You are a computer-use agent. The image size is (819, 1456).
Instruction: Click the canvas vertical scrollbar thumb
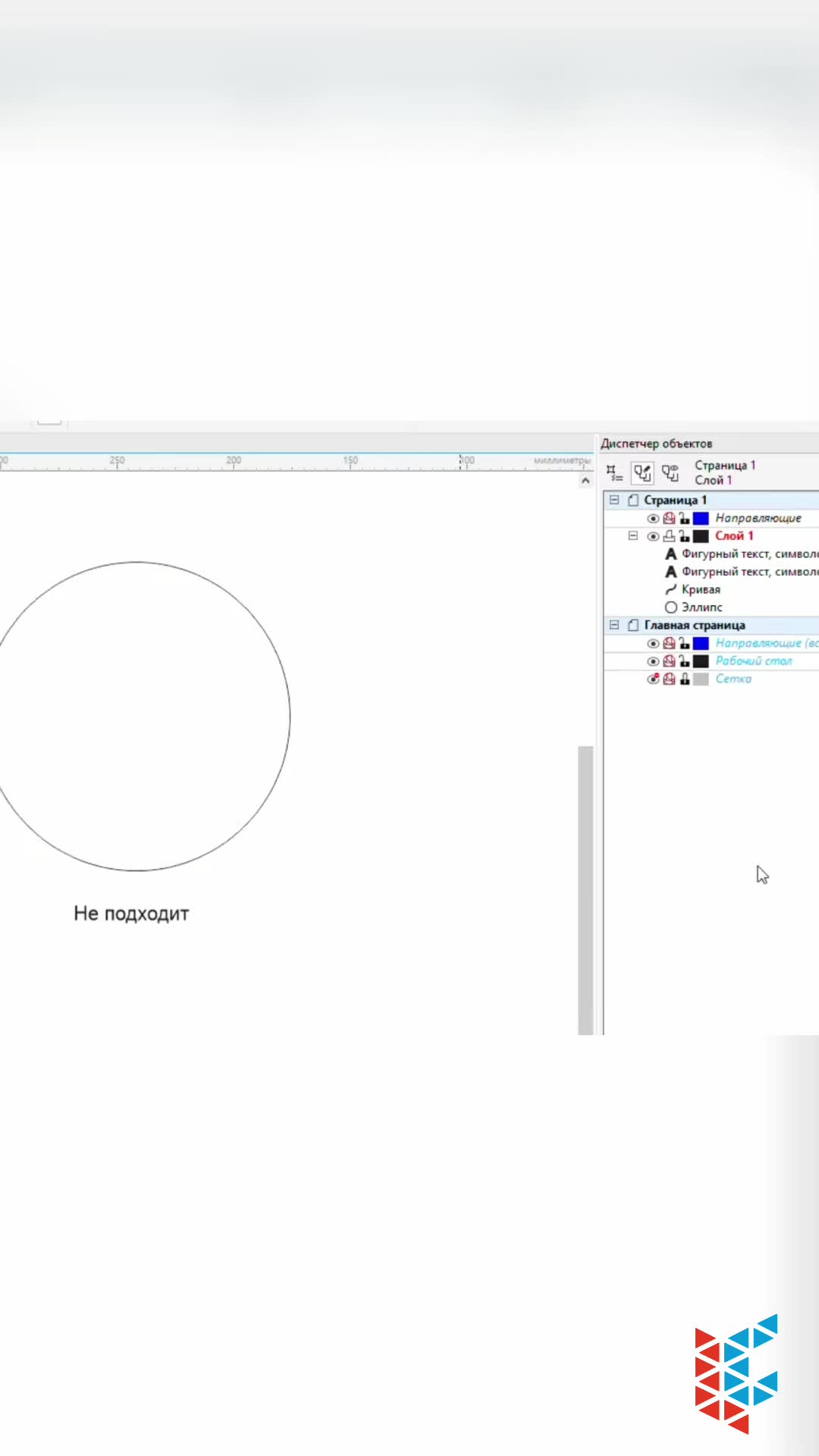coord(585,890)
